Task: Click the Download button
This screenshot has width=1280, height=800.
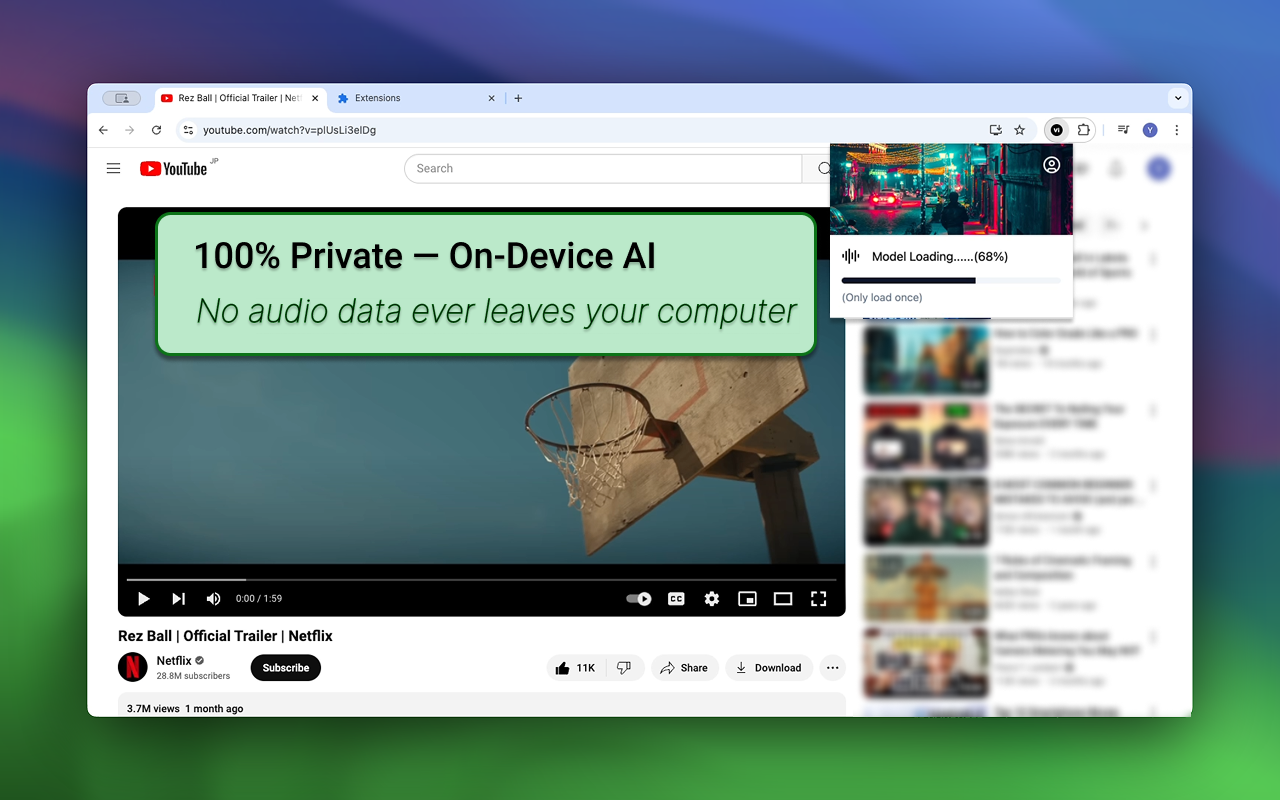Action: [768, 668]
